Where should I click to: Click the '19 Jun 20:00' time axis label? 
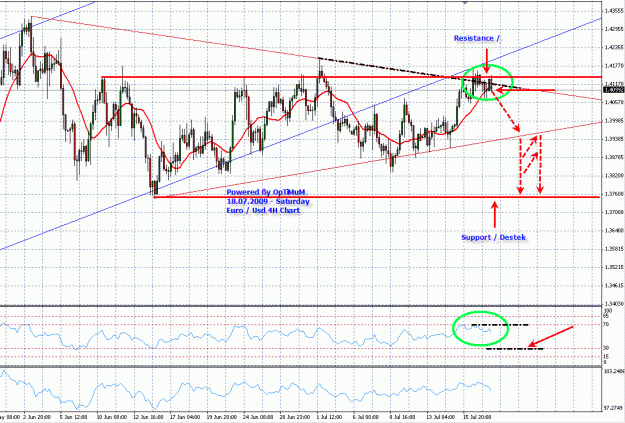coord(220,417)
